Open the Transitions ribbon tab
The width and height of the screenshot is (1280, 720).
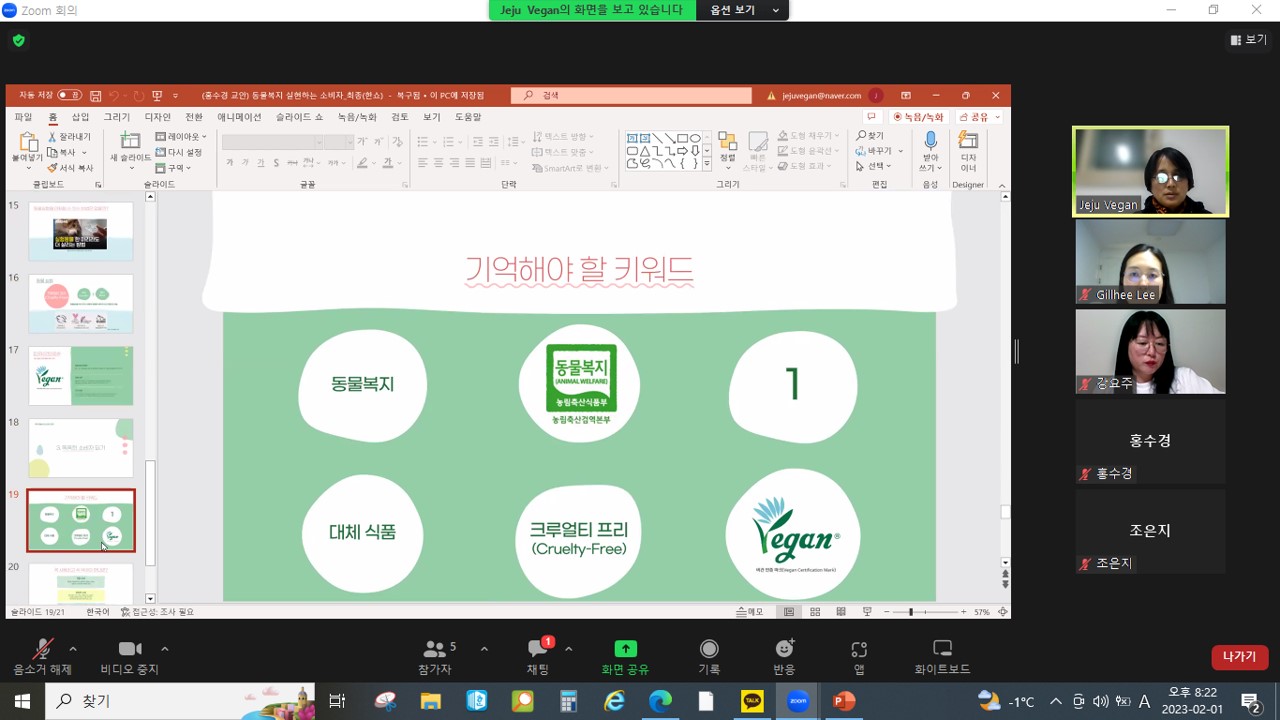(194, 117)
